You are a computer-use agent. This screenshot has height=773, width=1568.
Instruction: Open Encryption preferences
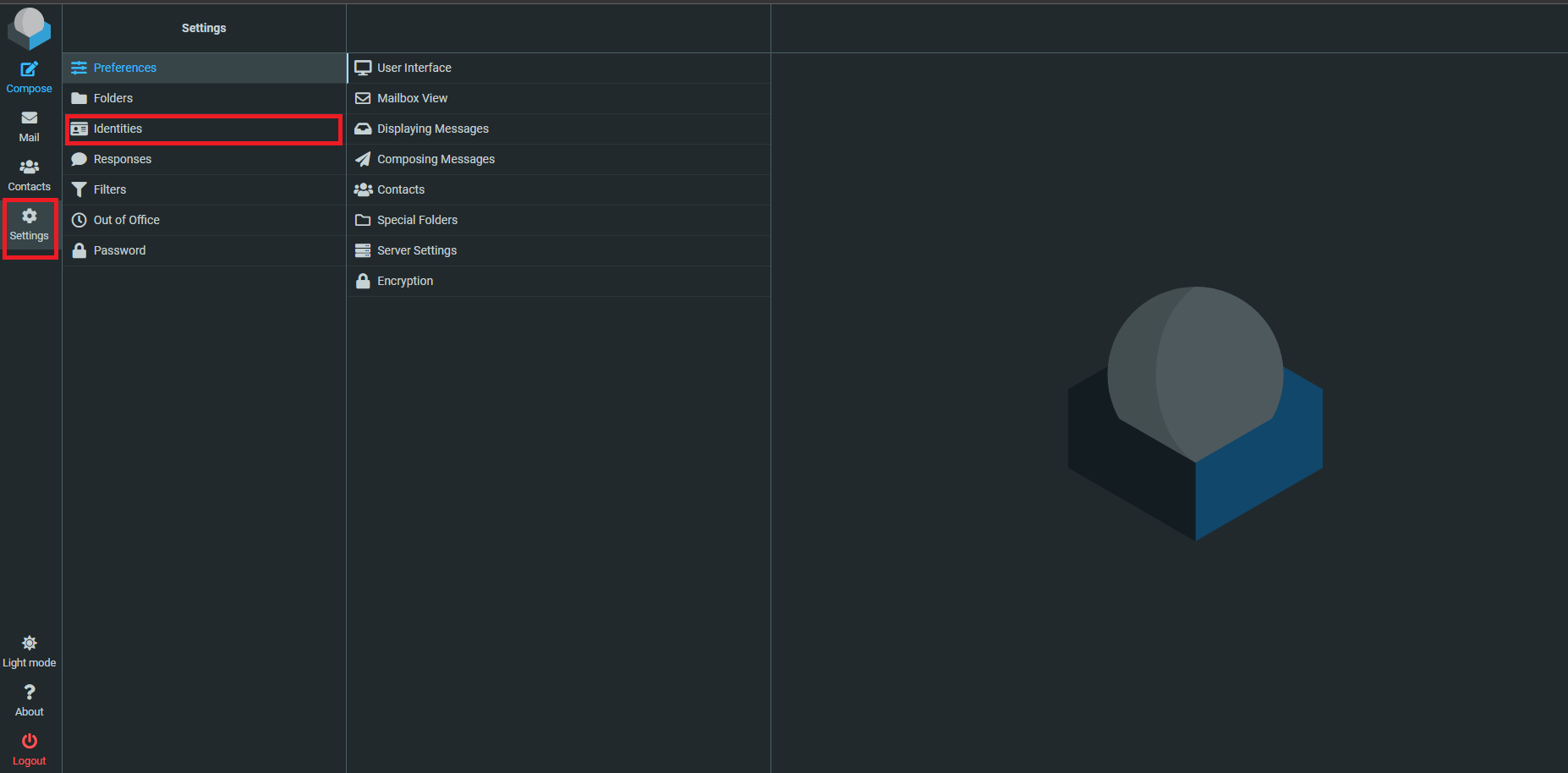coord(404,281)
